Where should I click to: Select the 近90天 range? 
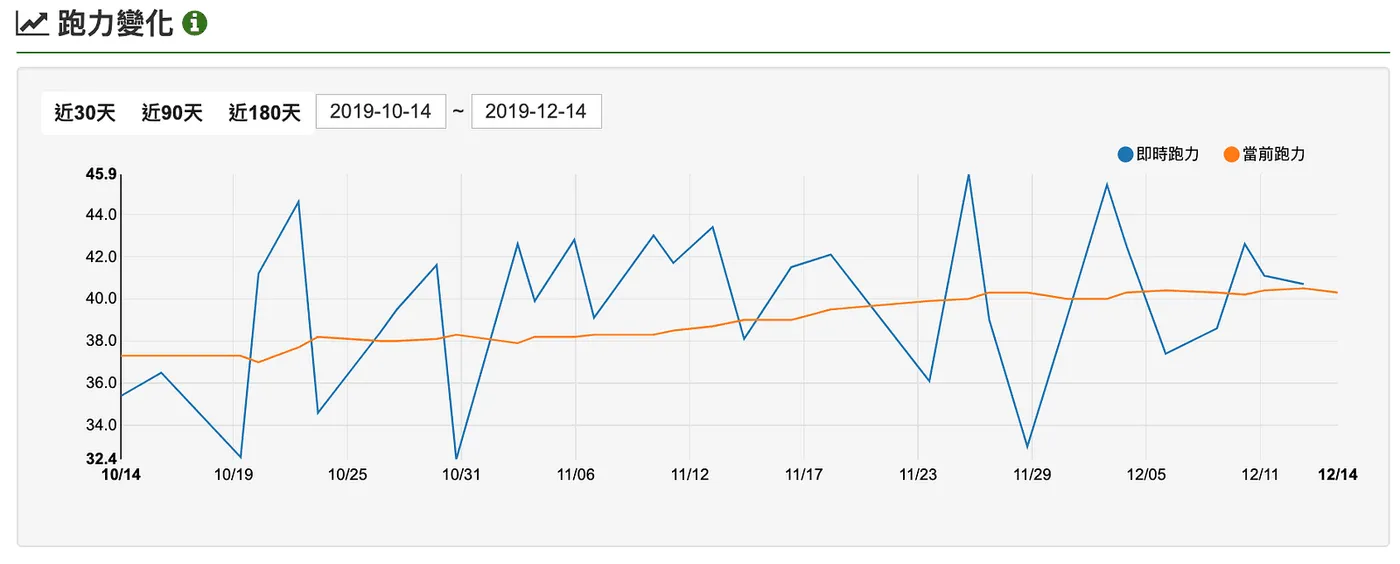(x=172, y=113)
